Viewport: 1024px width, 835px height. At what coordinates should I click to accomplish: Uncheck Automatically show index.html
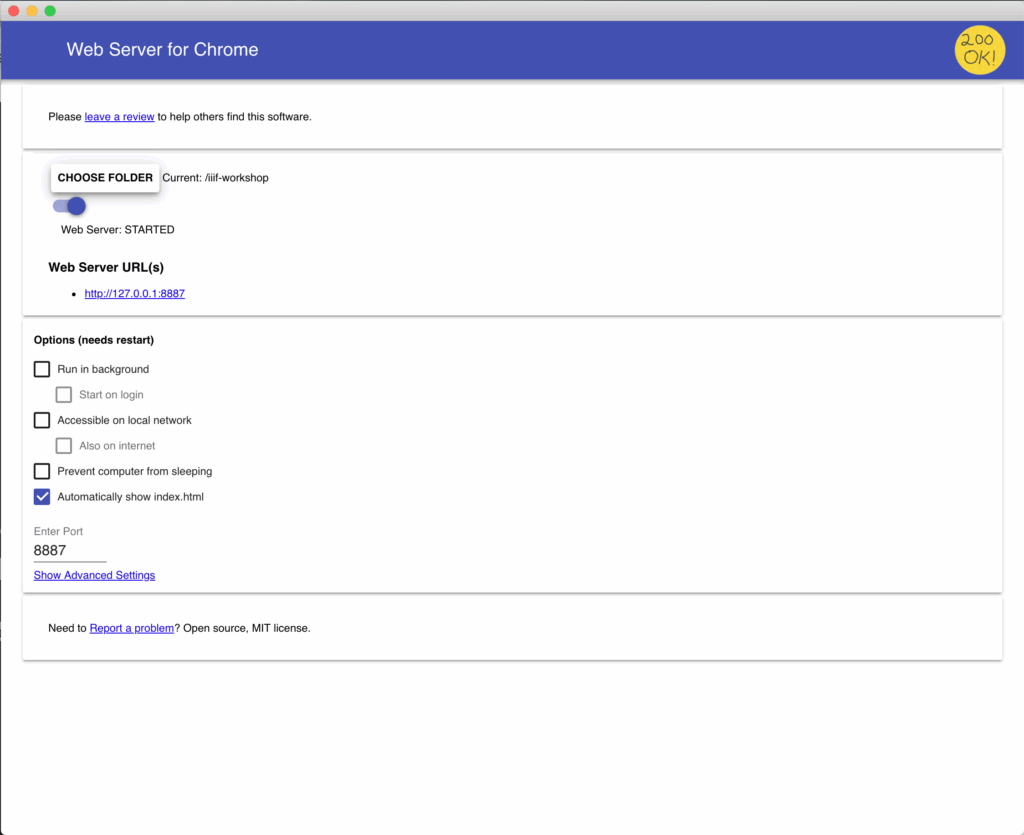pyautogui.click(x=42, y=497)
